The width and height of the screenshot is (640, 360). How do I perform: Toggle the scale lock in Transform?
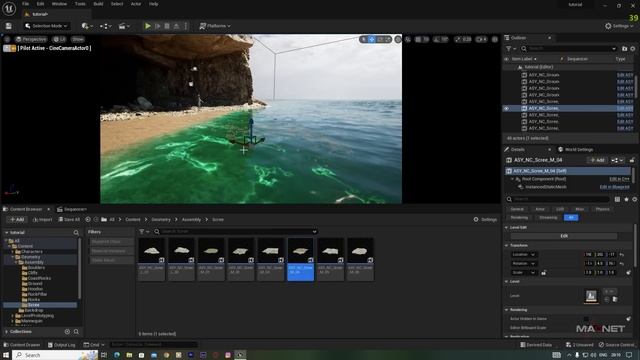[x=544, y=272]
